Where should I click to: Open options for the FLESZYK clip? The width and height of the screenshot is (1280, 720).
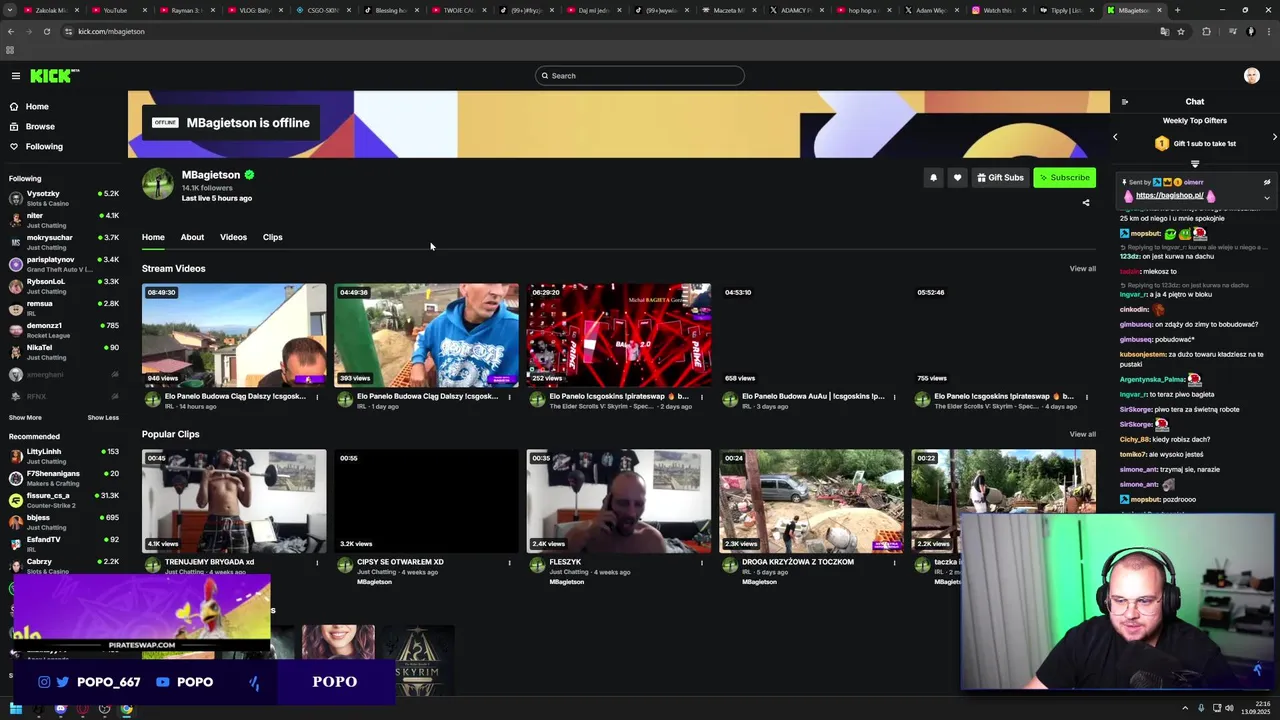[702, 563]
